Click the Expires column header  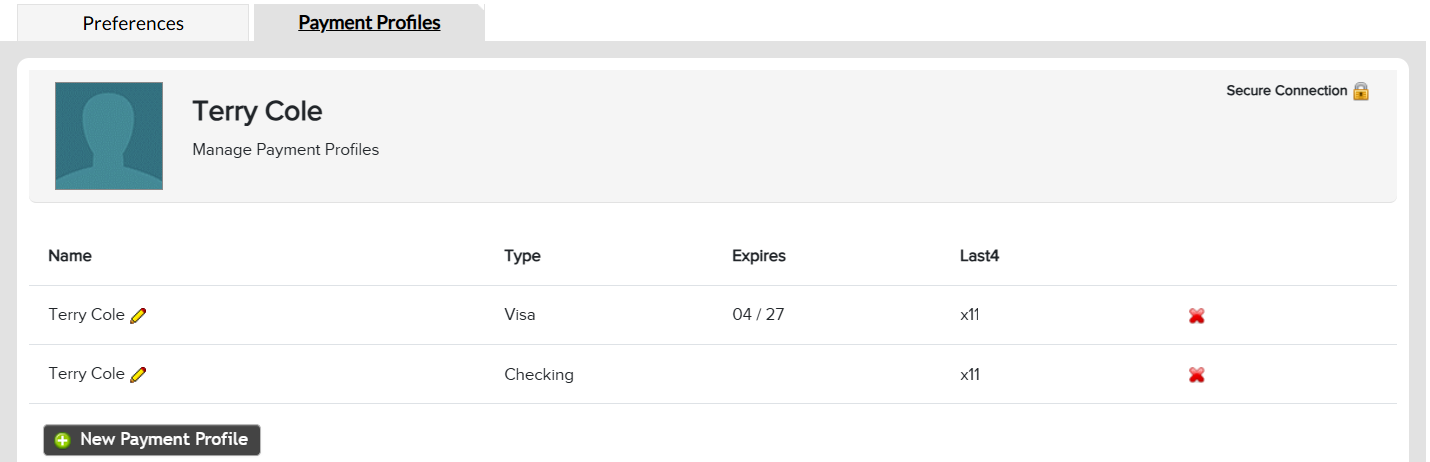(759, 256)
